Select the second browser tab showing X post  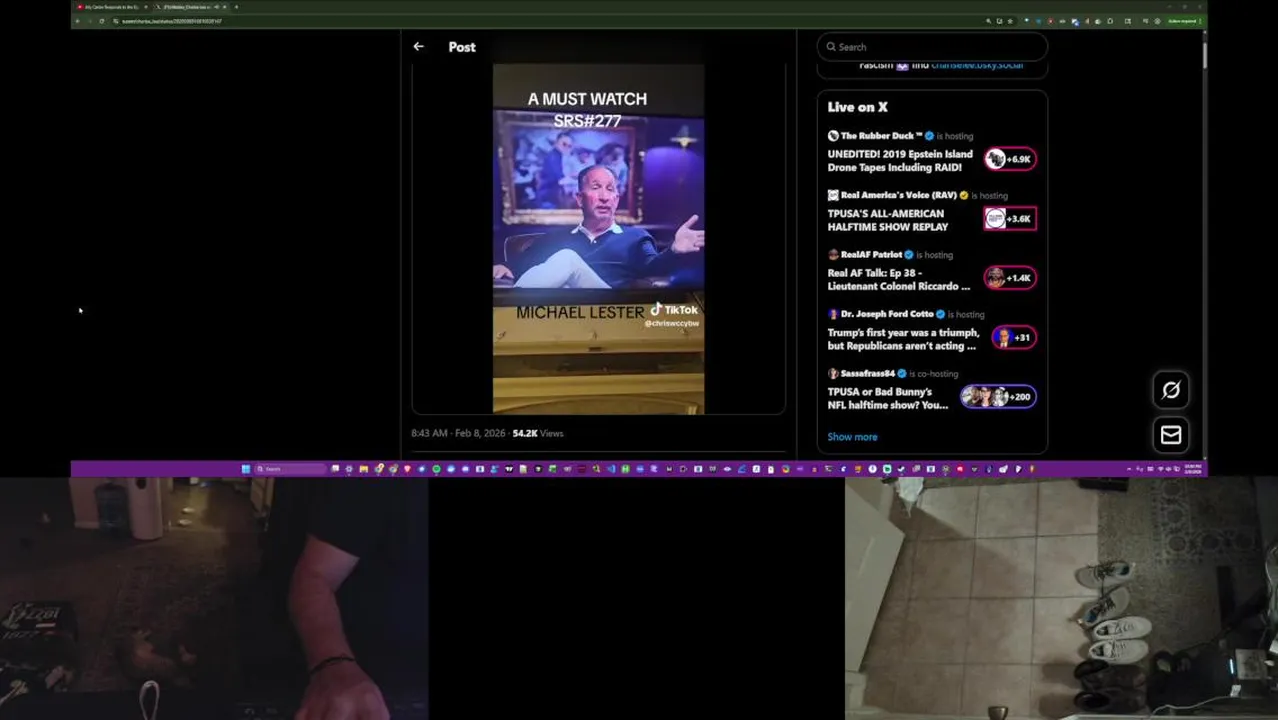[x=190, y=7]
